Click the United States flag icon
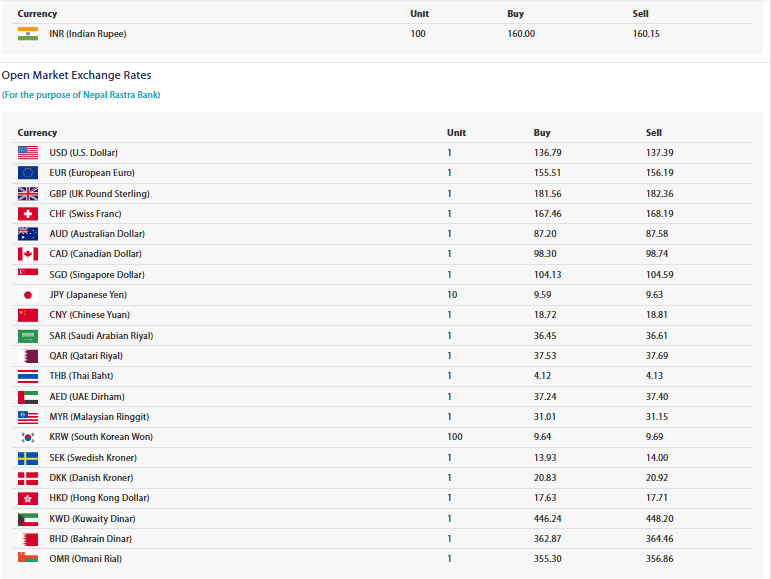Image resolution: width=771 pixels, height=579 pixels. 28,153
